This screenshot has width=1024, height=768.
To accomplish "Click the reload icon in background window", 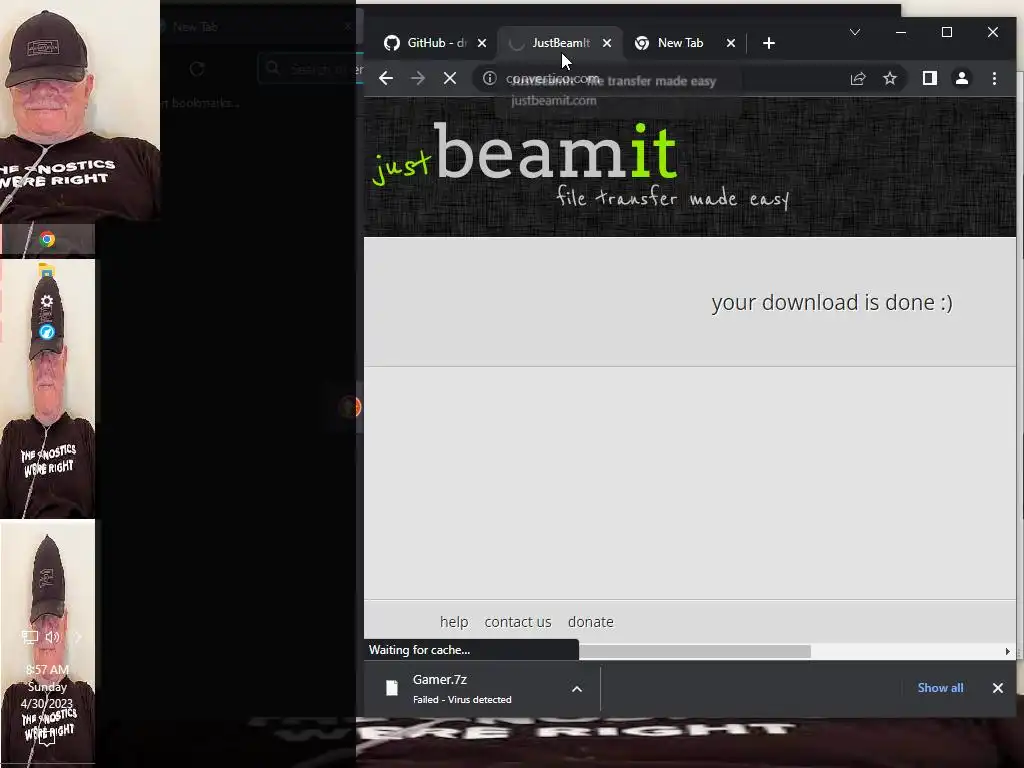I will 197,69.
